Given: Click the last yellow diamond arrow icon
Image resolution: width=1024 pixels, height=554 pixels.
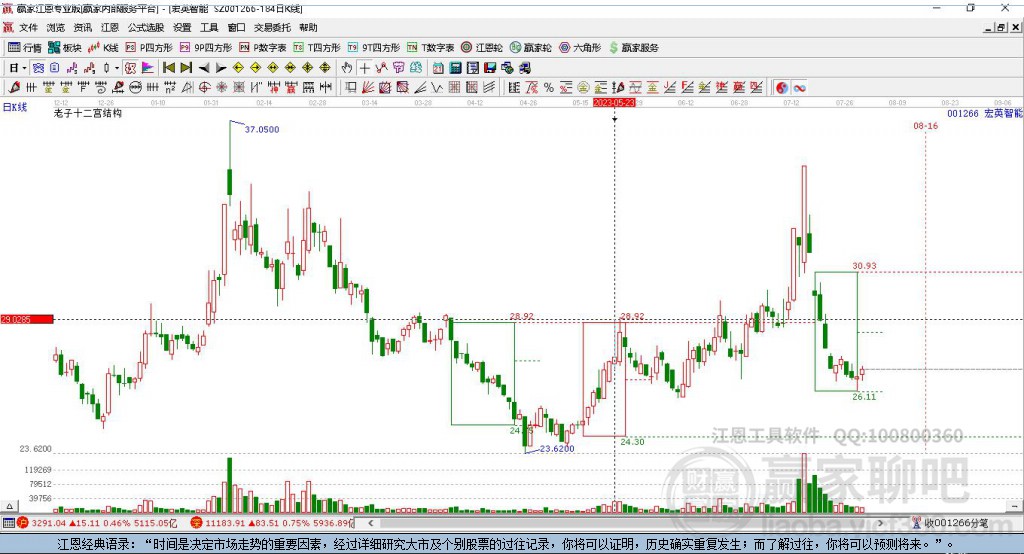Looking at the screenshot, I should click(x=325, y=68).
